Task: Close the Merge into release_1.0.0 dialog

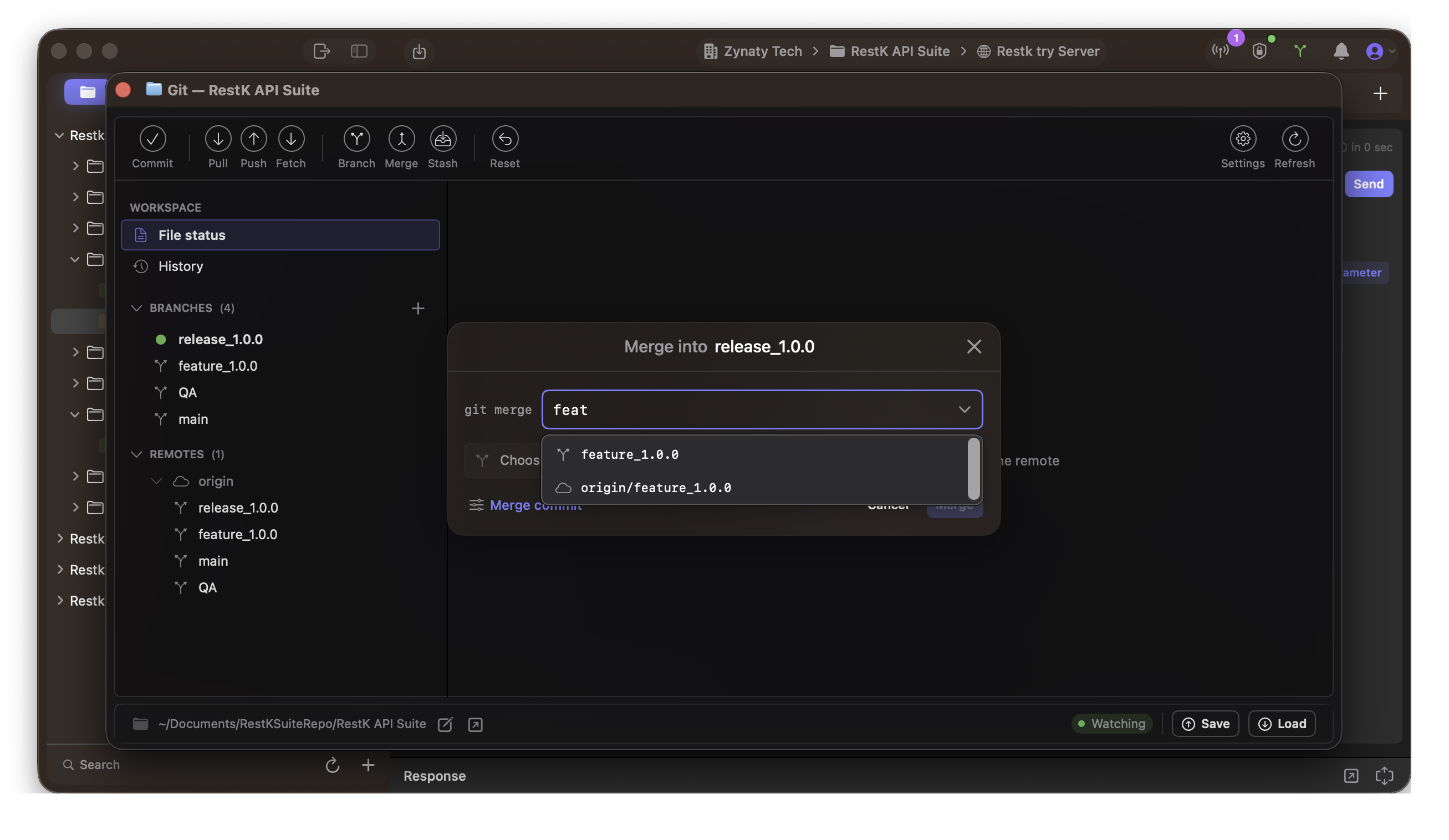Action: tap(973, 346)
